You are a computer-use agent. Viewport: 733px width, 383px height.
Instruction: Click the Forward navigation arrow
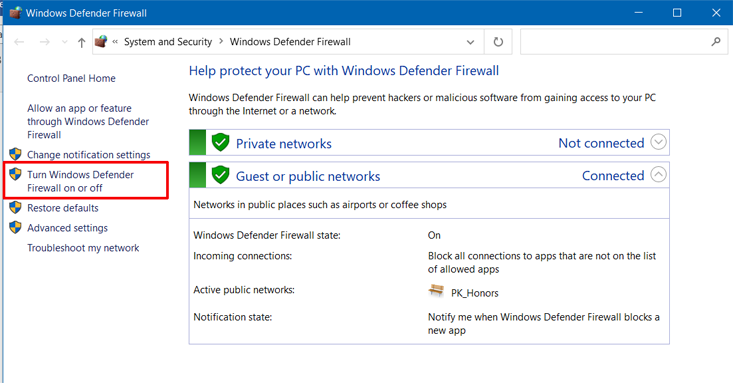[44, 42]
